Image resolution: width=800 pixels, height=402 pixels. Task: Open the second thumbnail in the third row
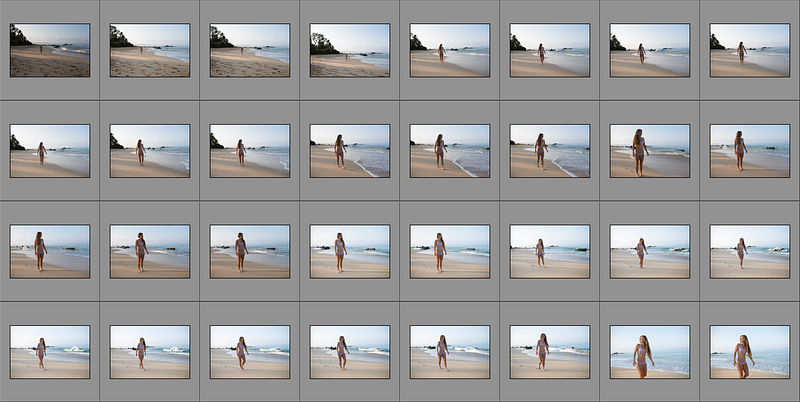[150, 252]
